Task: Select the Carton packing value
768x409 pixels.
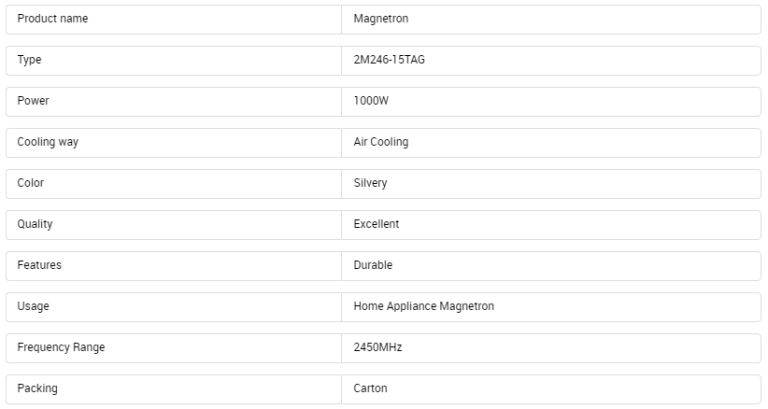Action: (x=370, y=388)
